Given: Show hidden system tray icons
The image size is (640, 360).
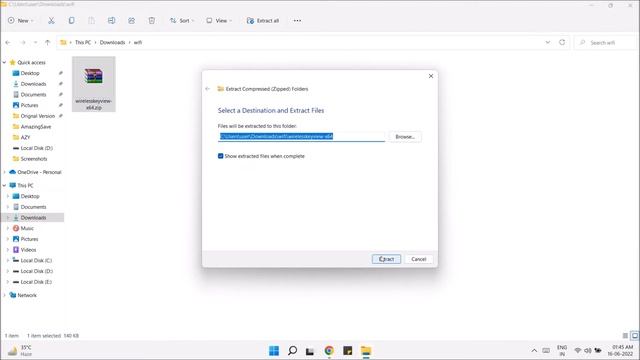Looking at the screenshot, I should coord(534,351).
